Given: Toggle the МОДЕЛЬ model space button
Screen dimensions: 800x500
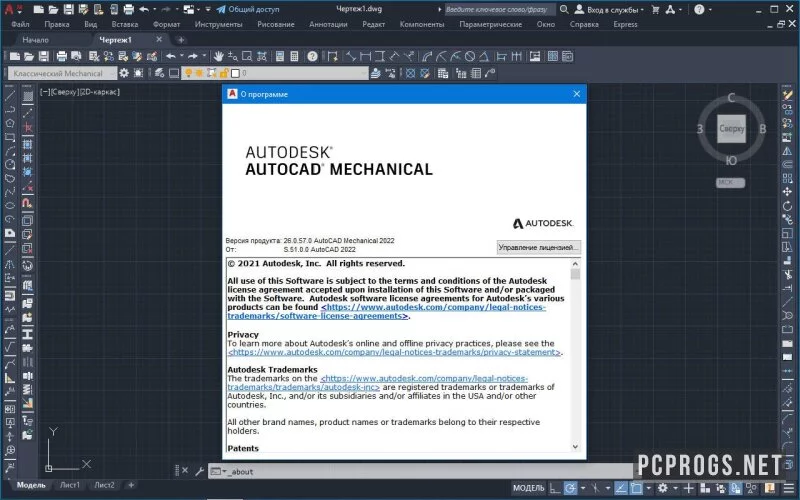Looking at the screenshot, I should [x=529, y=488].
